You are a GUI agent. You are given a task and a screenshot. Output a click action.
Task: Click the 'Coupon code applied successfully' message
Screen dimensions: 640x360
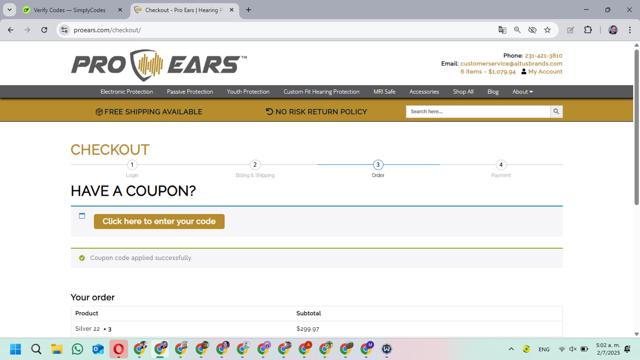coord(140,258)
